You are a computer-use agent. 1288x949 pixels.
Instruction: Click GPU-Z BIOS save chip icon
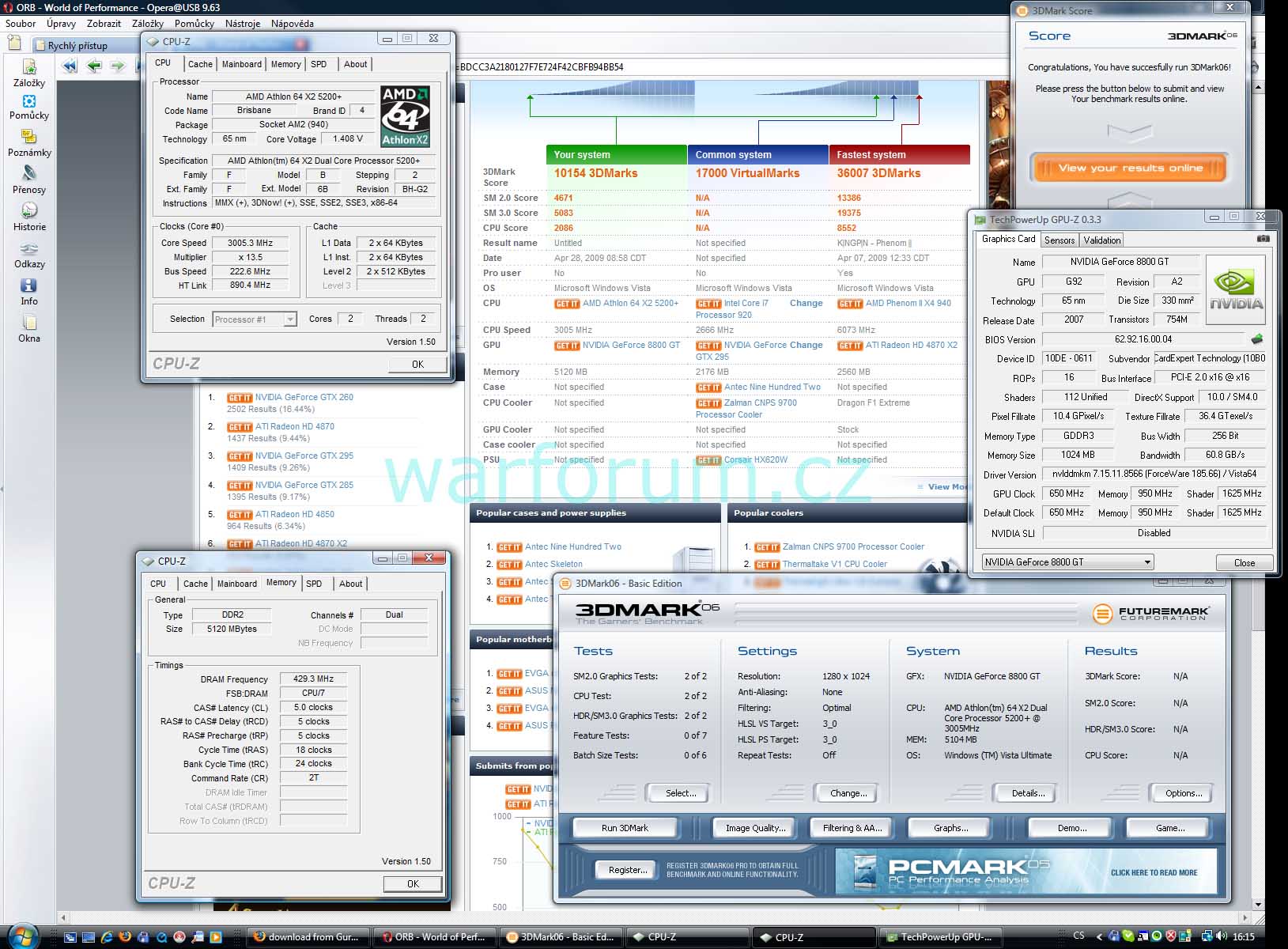1257,339
